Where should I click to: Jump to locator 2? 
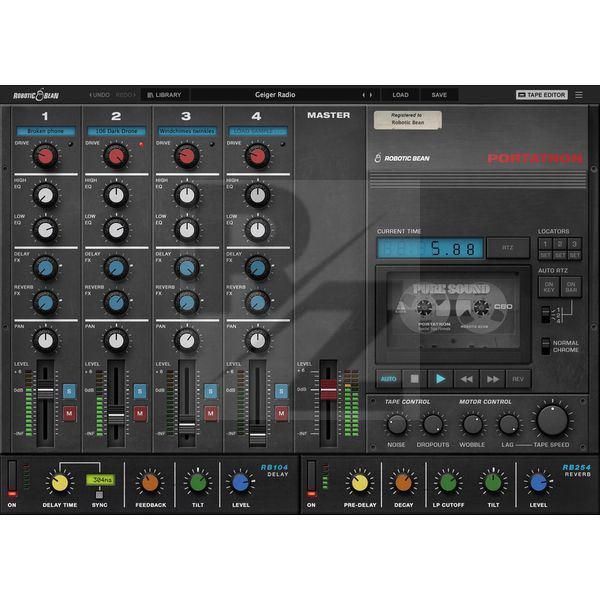click(x=560, y=244)
